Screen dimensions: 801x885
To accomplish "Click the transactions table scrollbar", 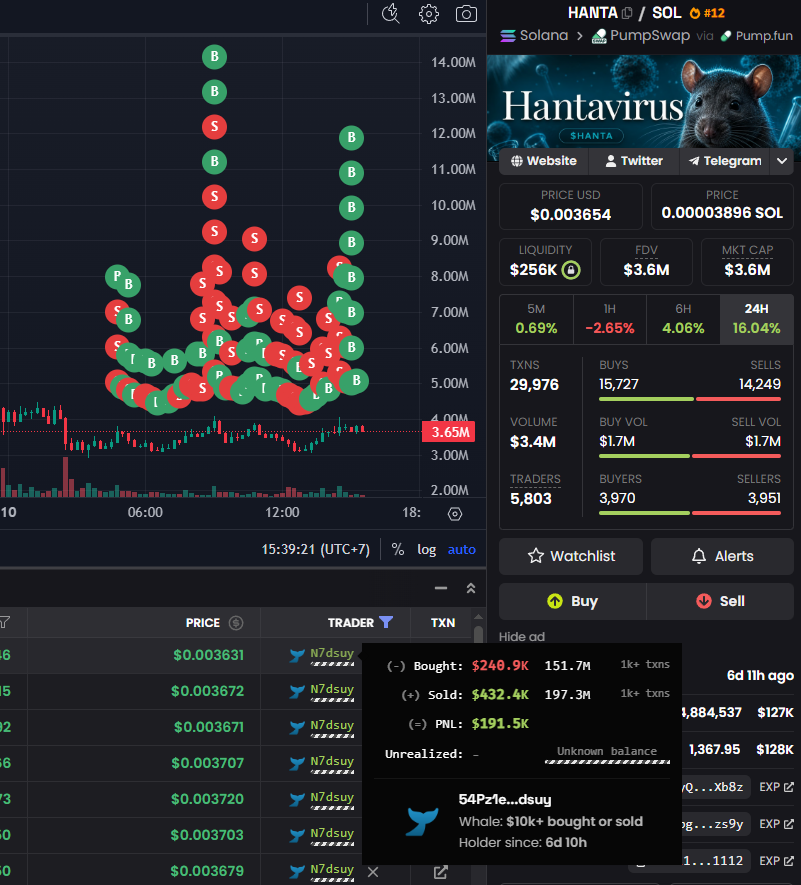I will 479,634.
